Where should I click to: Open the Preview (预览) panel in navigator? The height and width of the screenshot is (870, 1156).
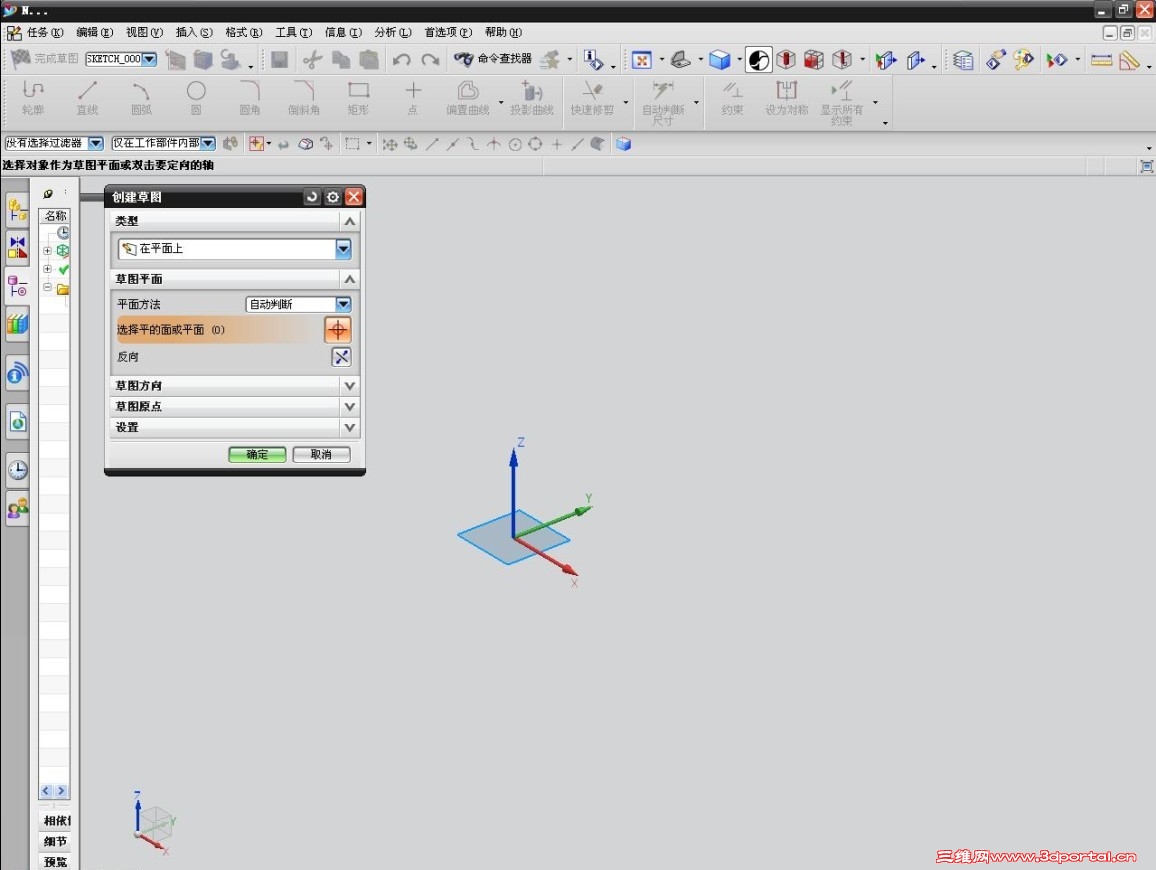[56, 862]
